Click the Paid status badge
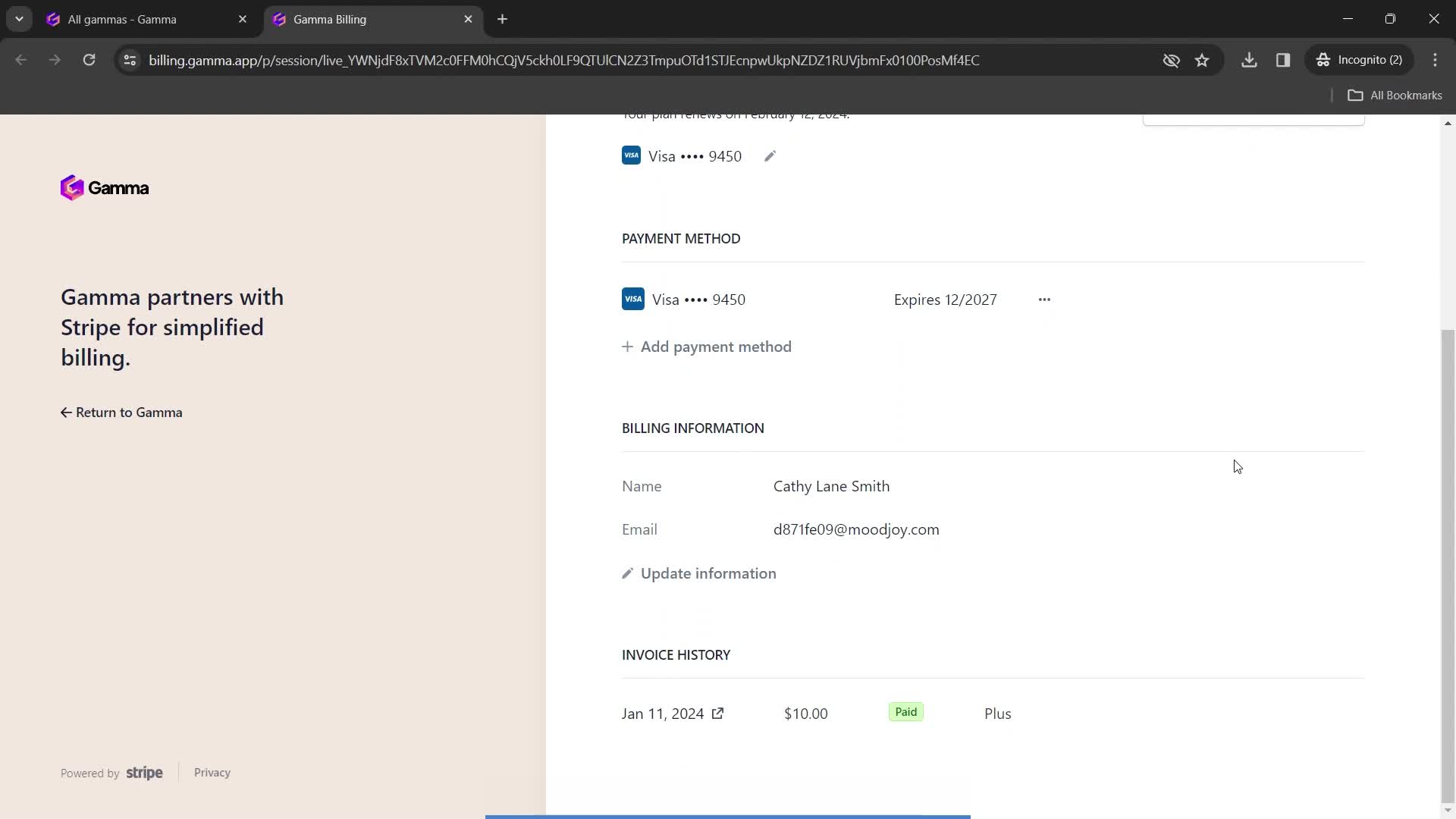The width and height of the screenshot is (1456, 819). coord(906,712)
